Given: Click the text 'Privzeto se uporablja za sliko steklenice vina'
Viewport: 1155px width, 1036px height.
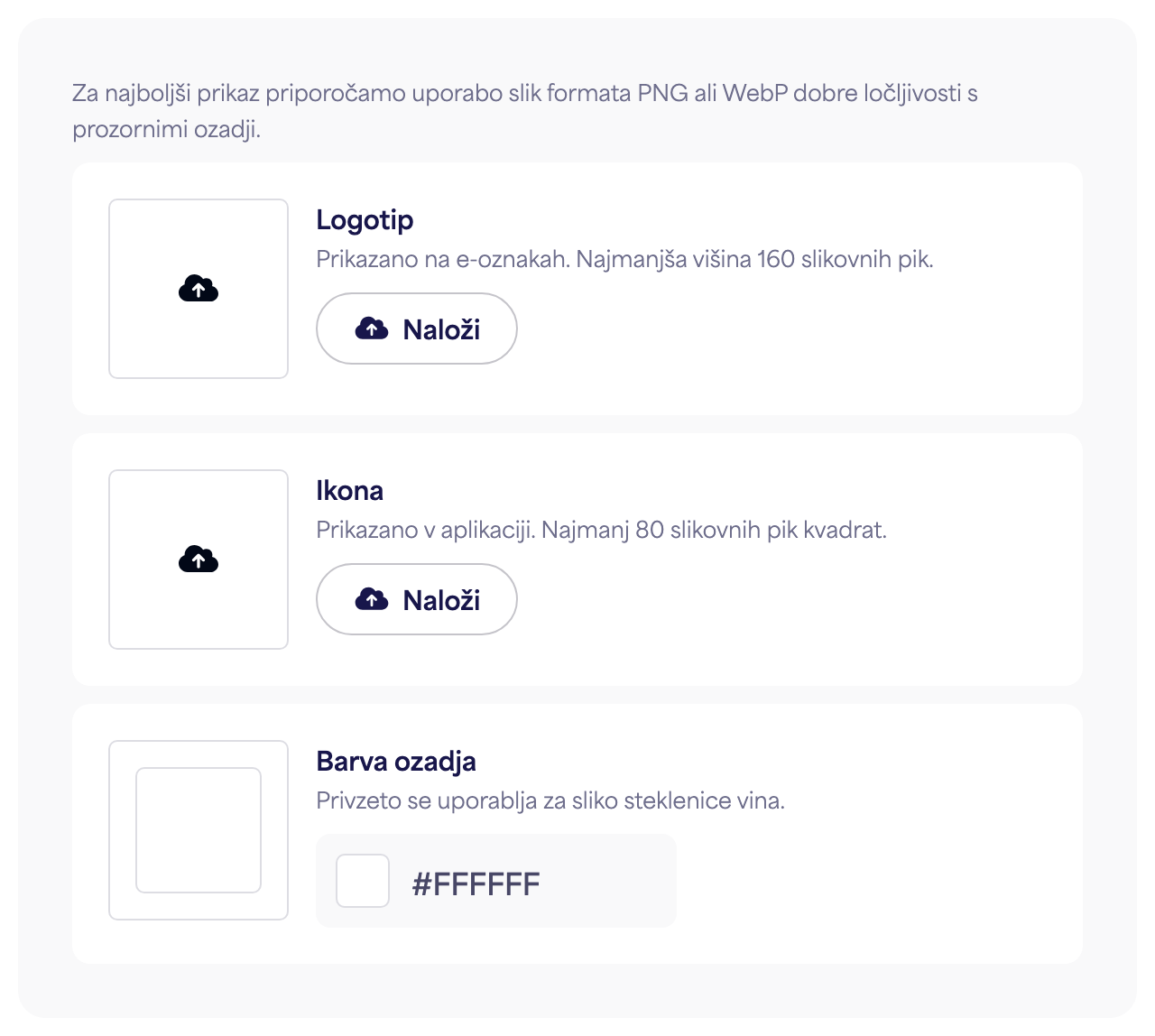Looking at the screenshot, I should tap(550, 801).
